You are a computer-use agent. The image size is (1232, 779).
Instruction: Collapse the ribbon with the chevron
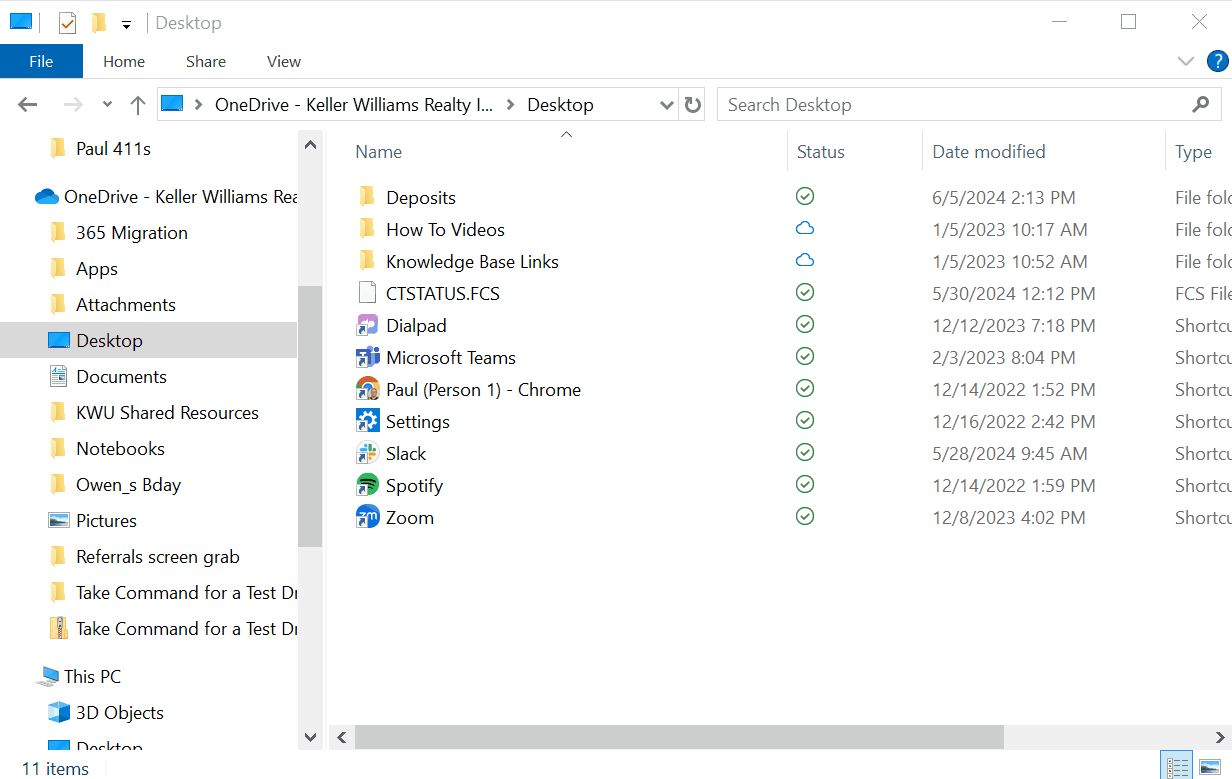pyautogui.click(x=1186, y=61)
